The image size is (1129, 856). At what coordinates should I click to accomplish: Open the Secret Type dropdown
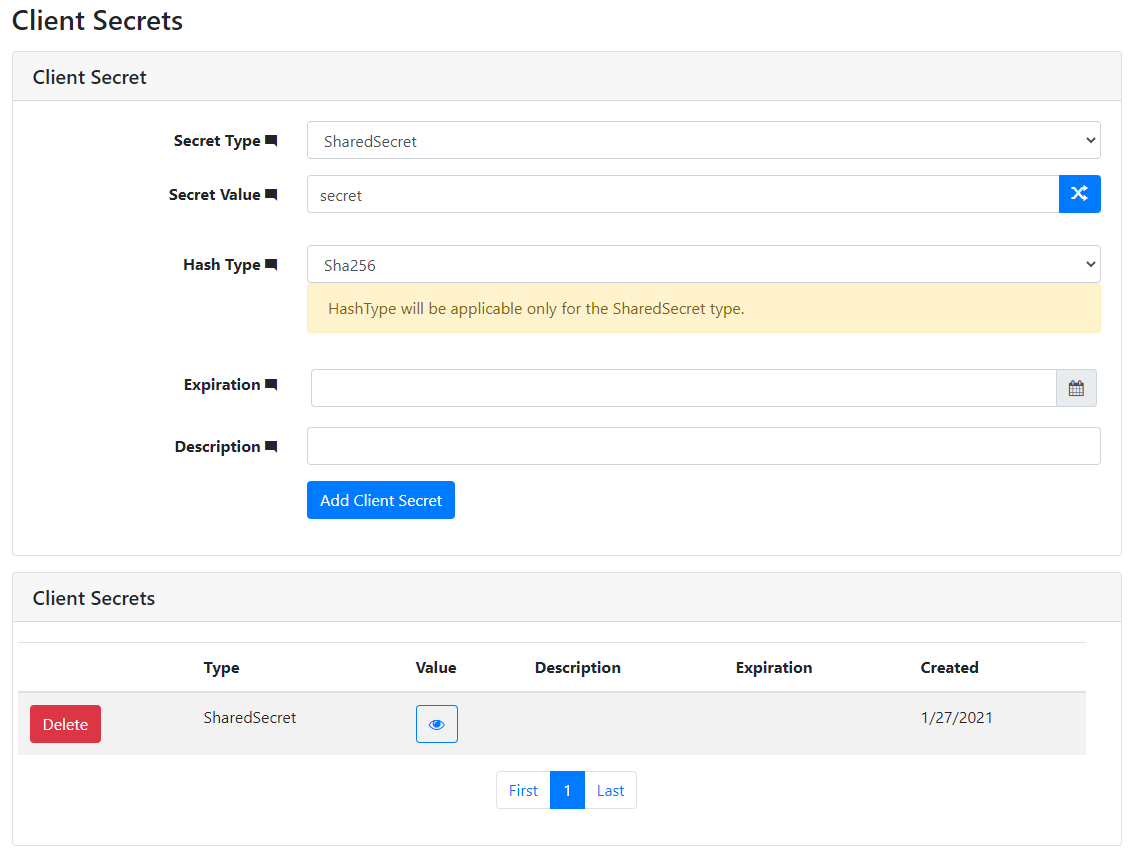703,140
